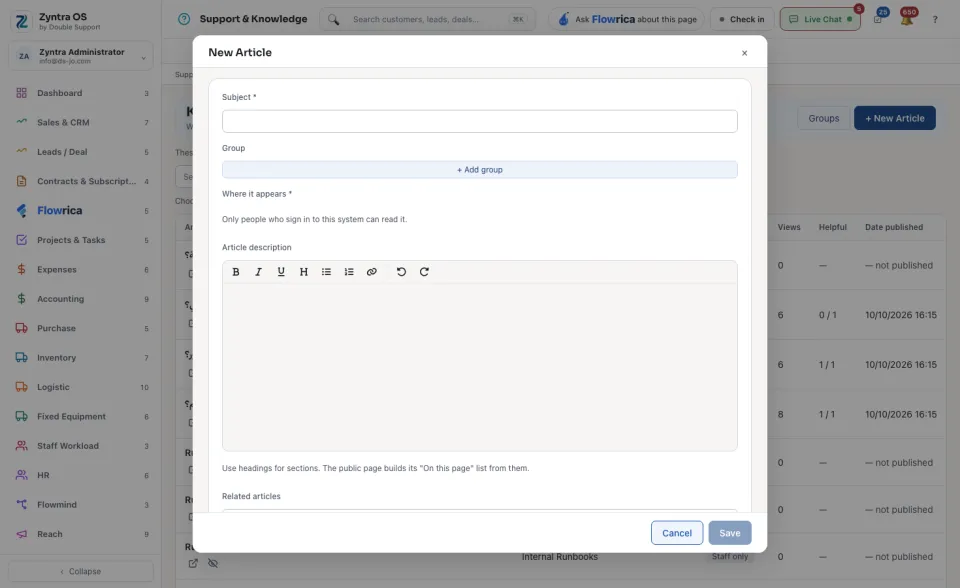Open Inventory module

(x=81, y=358)
